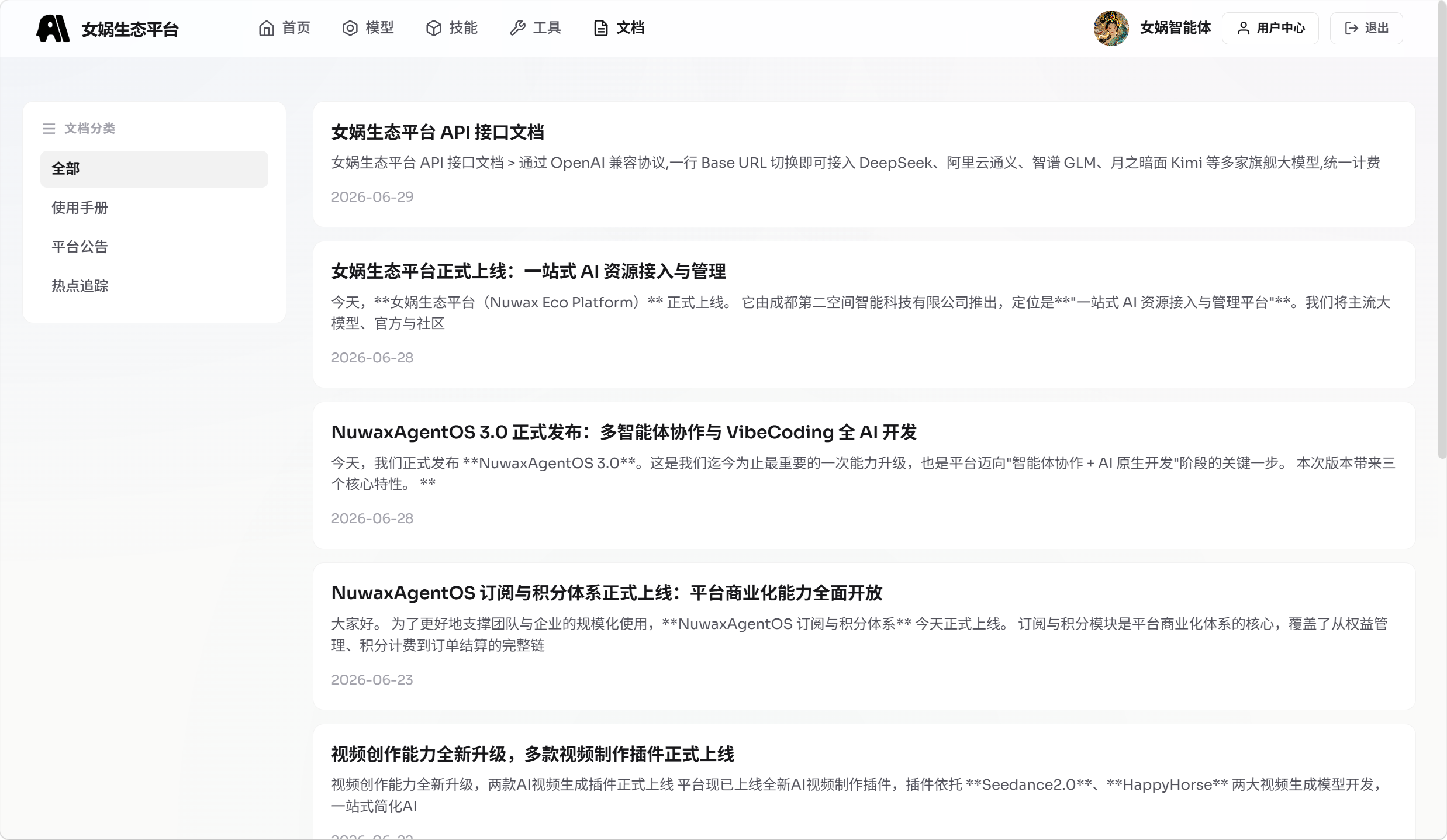
Task: Select the 文档 nav item
Action: click(x=619, y=28)
